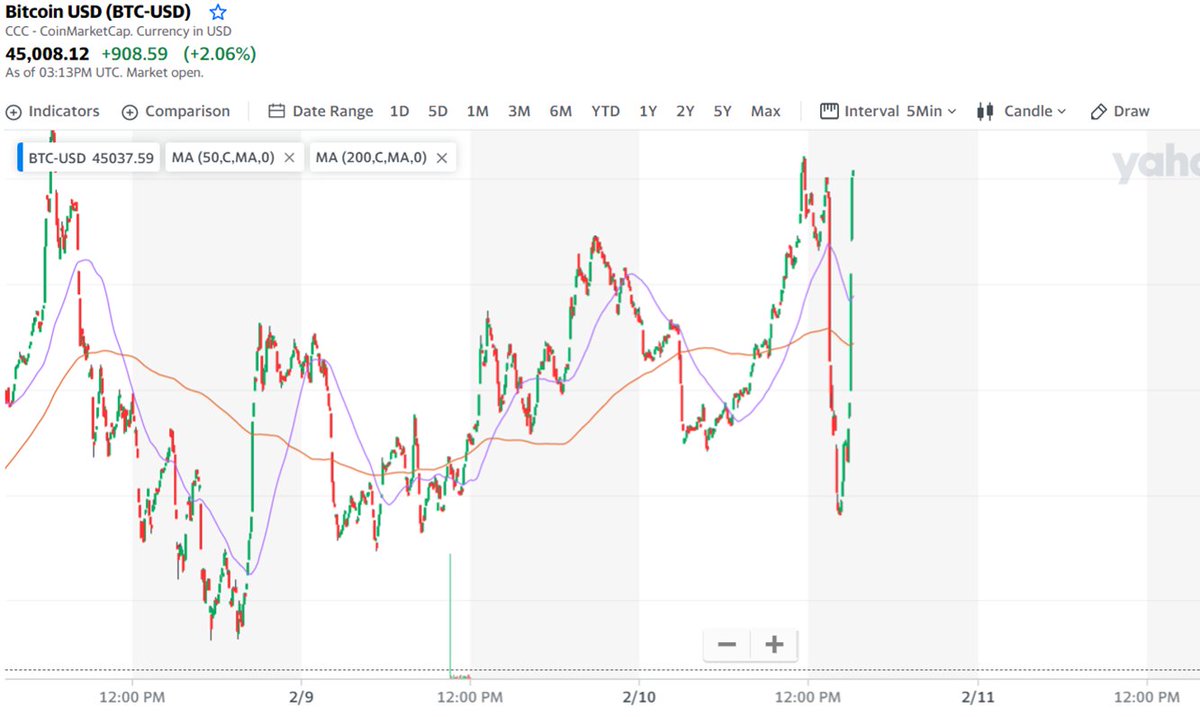Click the BTC-USD 45037.59 legend label
Viewport: 1200px width, 717px height.
pos(90,157)
